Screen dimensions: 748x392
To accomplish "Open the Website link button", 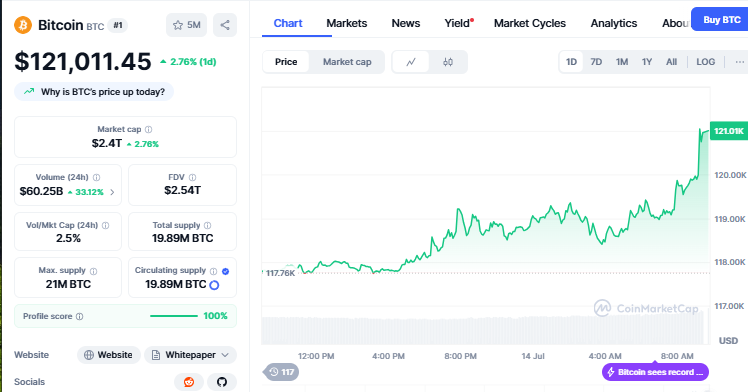I will pos(109,355).
